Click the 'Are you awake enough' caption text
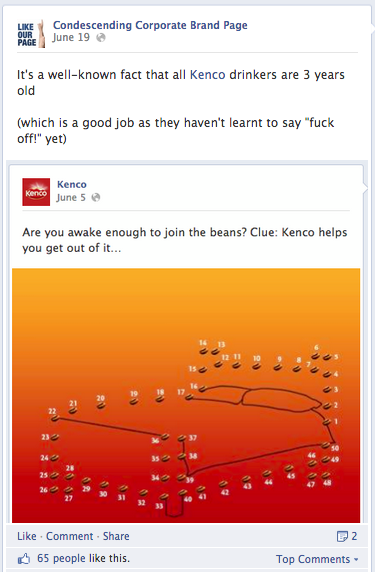 [x=185, y=240]
